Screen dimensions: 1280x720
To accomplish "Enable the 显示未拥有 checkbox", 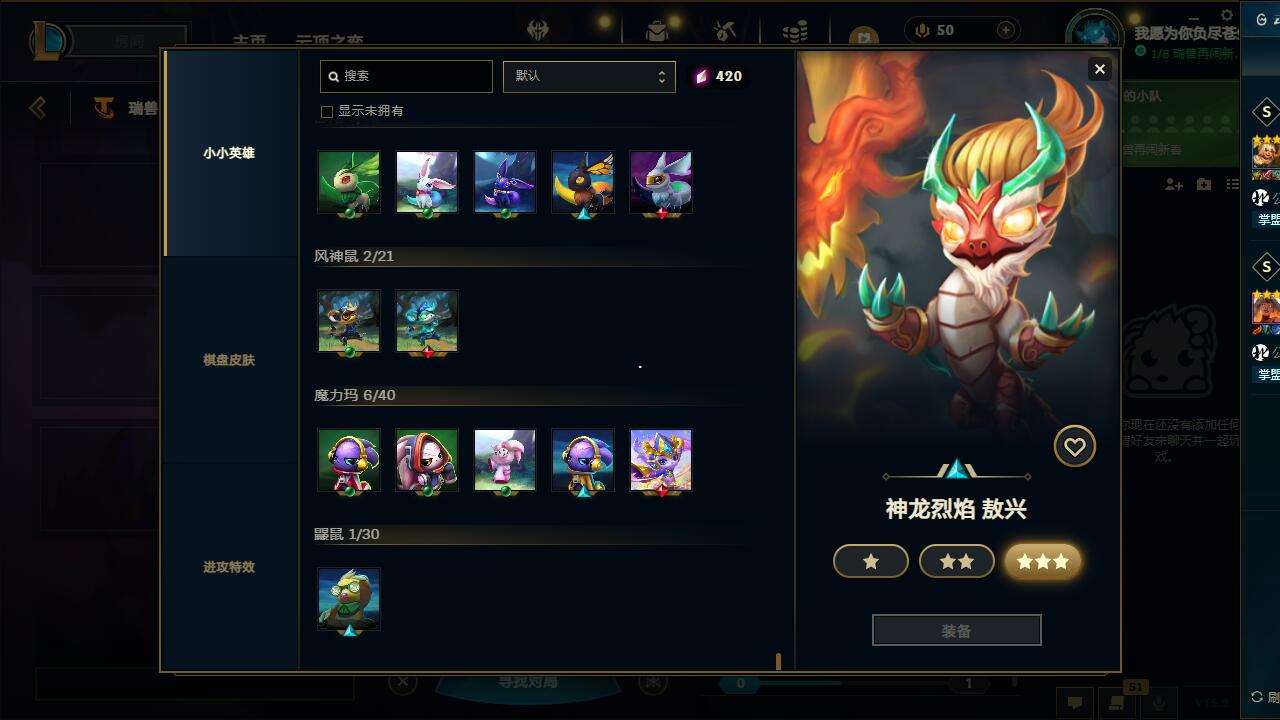I will point(326,112).
